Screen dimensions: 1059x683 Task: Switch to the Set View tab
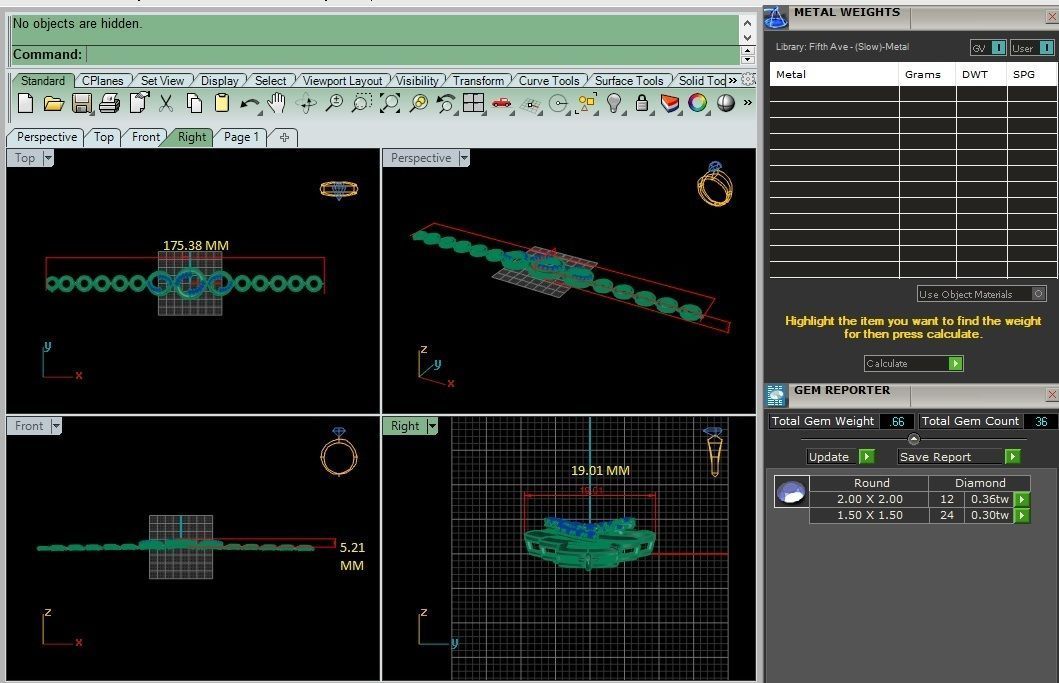click(162, 80)
